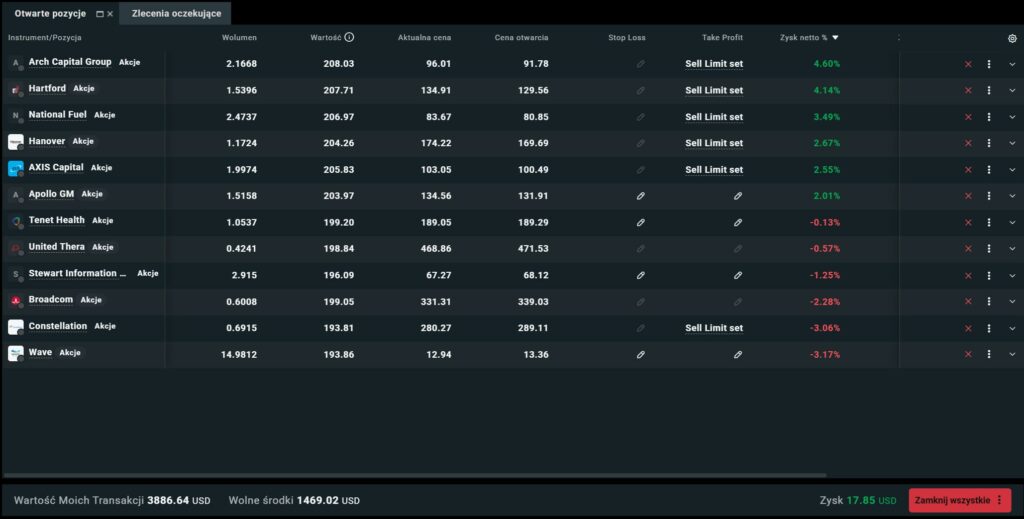Expand the National Fuel position row

(1012, 117)
